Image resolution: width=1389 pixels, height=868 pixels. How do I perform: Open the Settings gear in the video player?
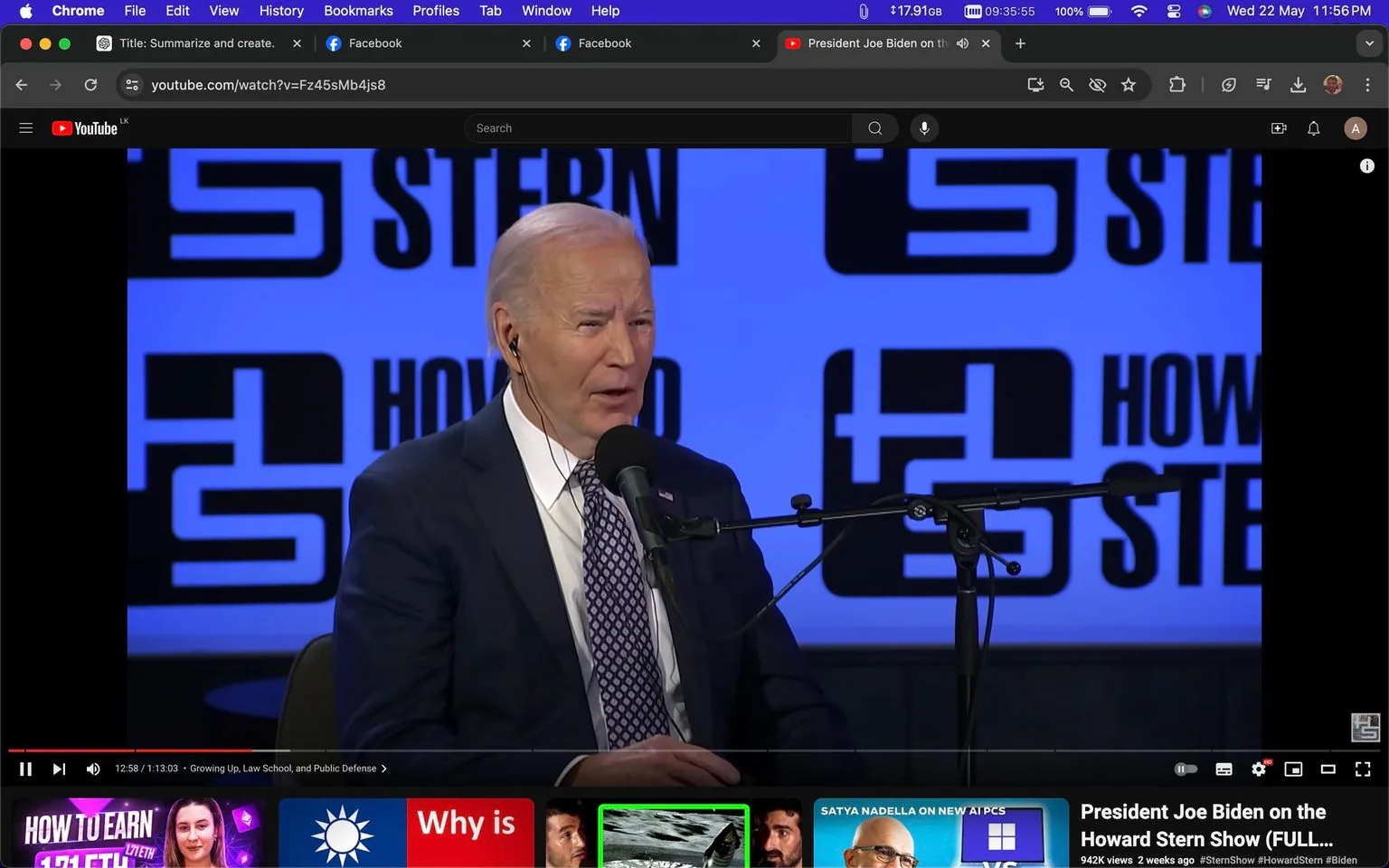[1258, 769]
